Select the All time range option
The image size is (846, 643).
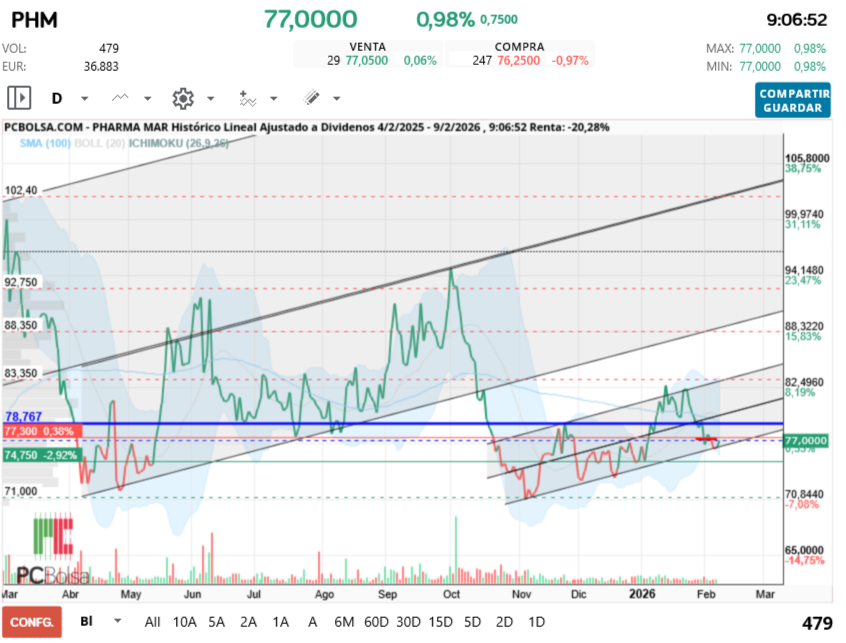point(152,622)
